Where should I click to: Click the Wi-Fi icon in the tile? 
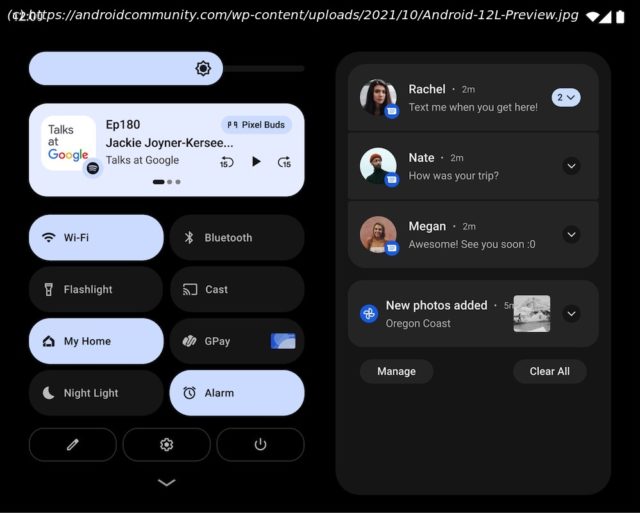tap(49, 238)
